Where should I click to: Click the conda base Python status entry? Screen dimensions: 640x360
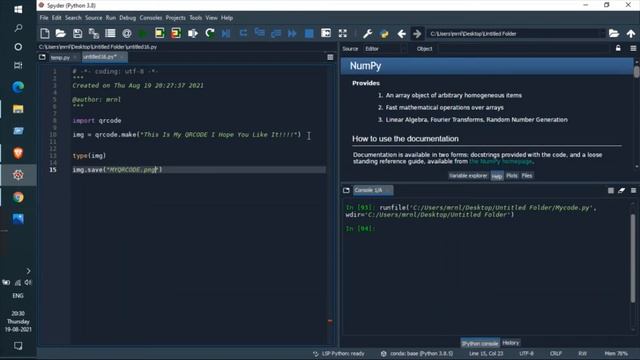tap(417, 353)
